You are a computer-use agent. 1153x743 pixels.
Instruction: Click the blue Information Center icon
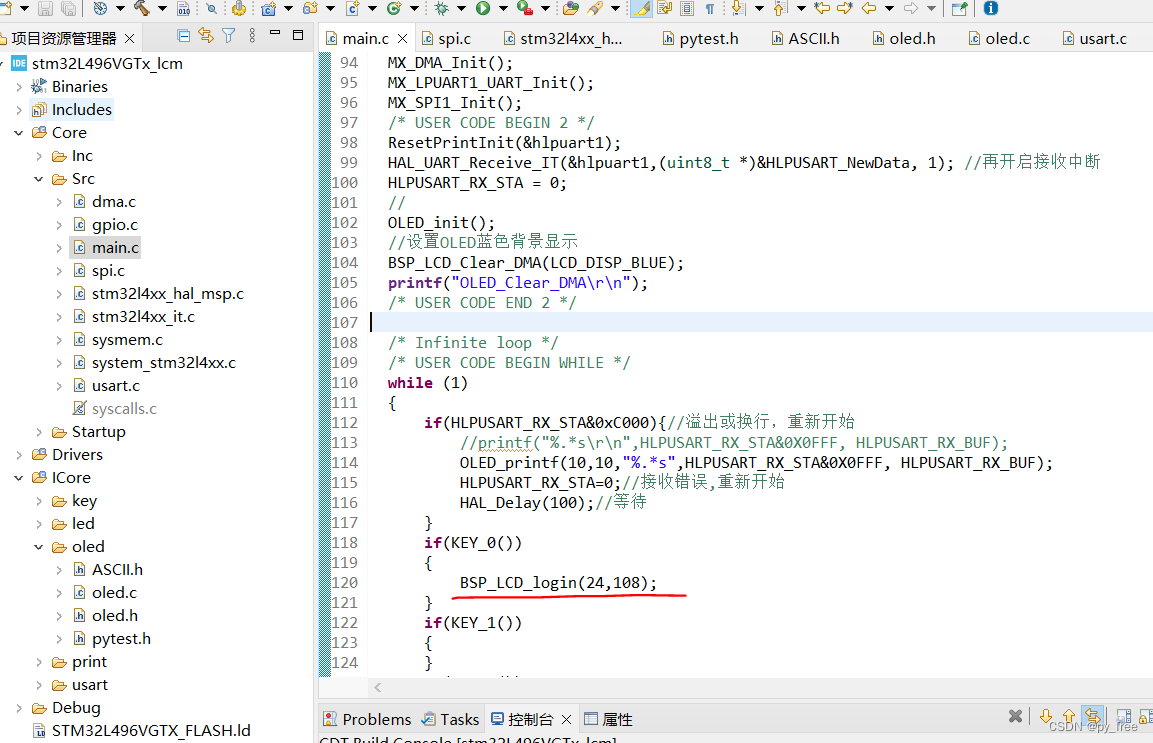point(991,9)
